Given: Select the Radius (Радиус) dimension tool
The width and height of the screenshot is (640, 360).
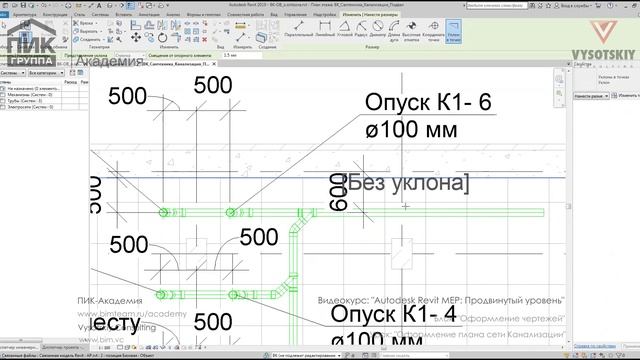Looking at the screenshot, I should [x=361, y=29].
